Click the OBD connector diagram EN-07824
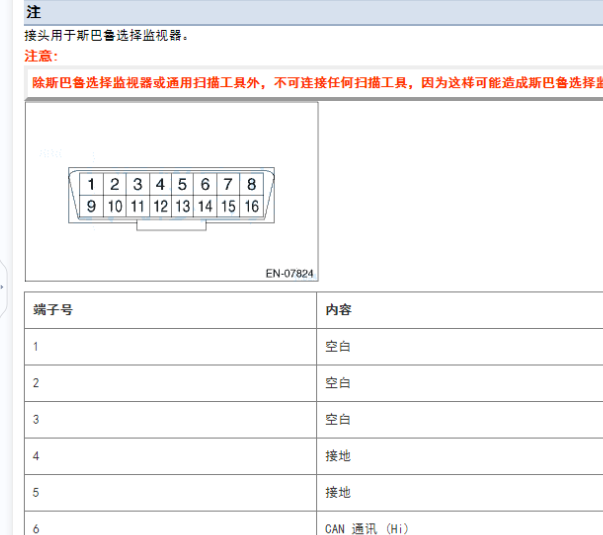The height and width of the screenshot is (535, 603). tap(172, 192)
